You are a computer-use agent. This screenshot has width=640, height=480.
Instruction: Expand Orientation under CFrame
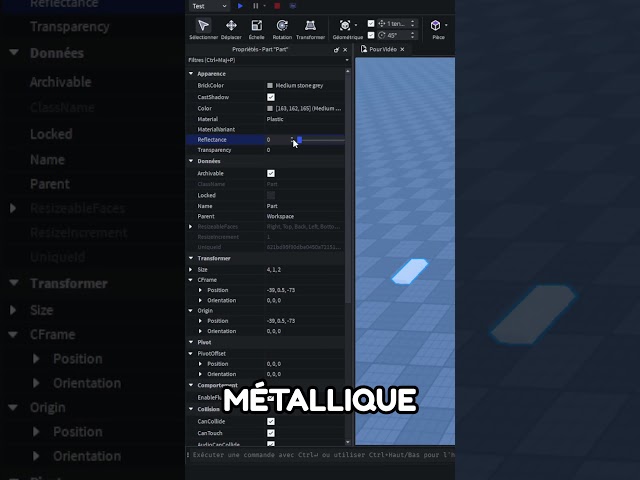(x=200, y=300)
